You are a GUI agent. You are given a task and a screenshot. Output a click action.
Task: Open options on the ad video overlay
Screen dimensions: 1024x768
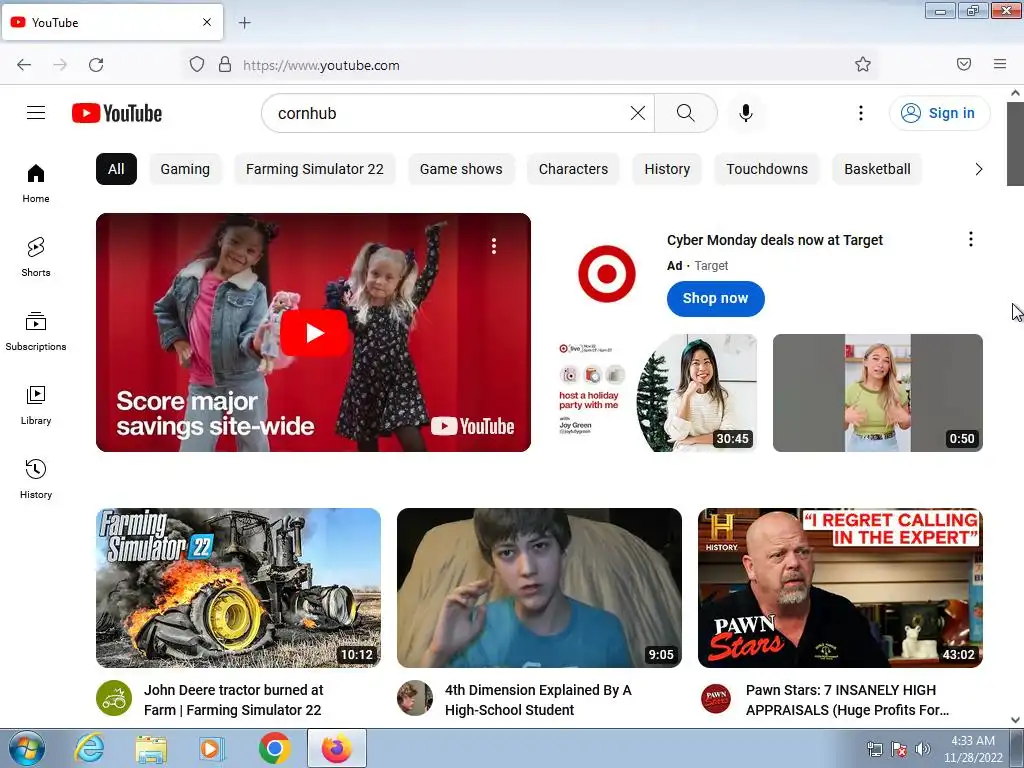click(494, 246)
